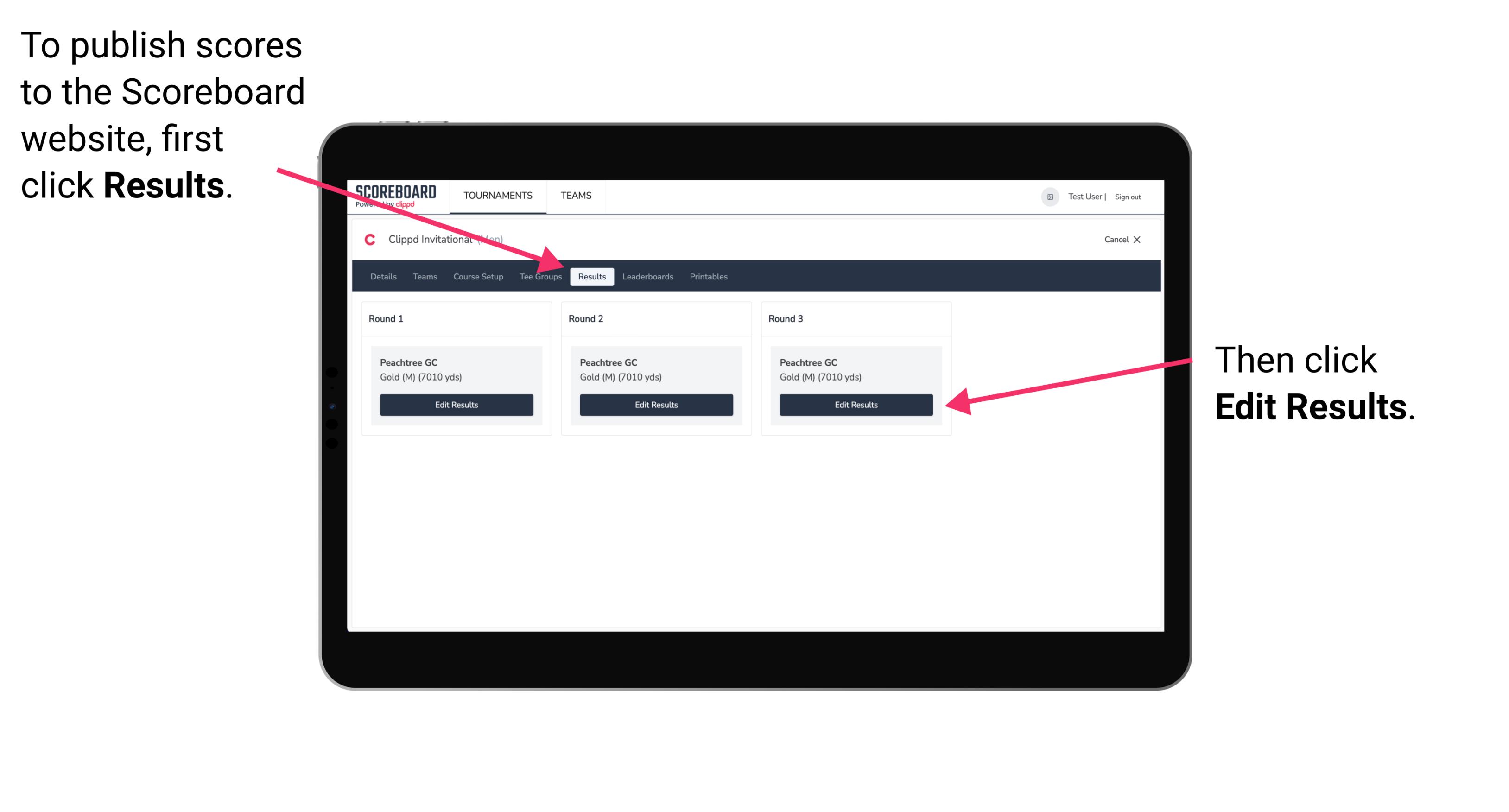The height and width of the screenshot is (812, 1509).
Task: Click Course Setup tab
Action: point(478,276)
